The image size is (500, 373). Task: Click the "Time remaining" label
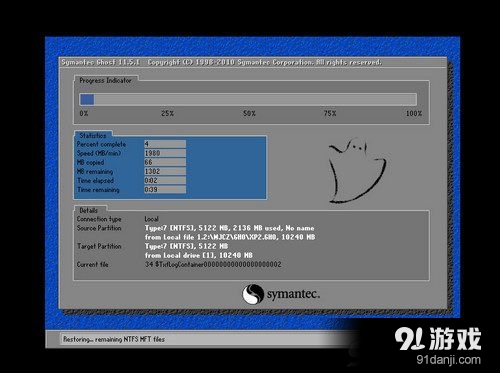click(x=98, y=189)
